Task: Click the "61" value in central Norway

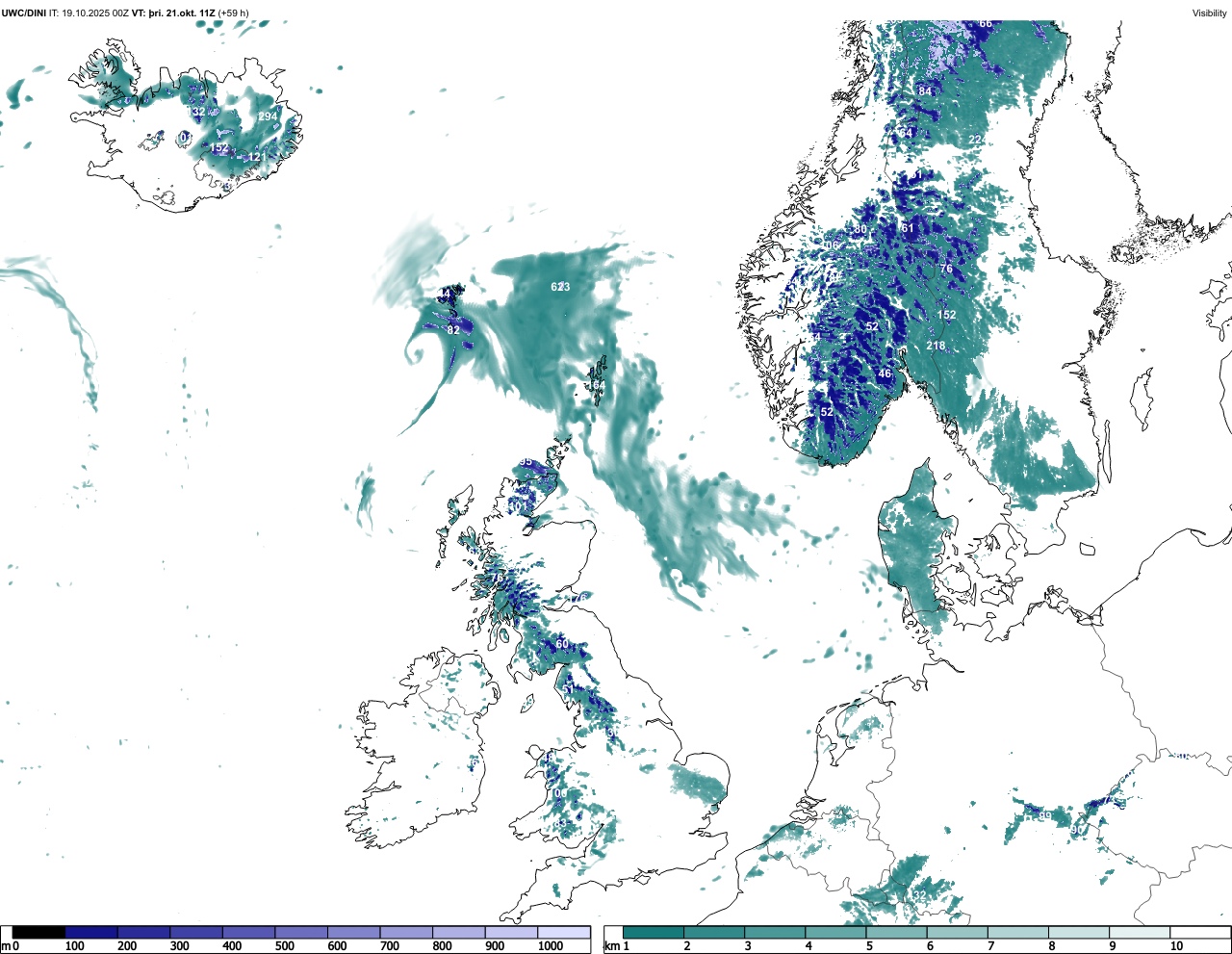Action: [x=907, y=228]
